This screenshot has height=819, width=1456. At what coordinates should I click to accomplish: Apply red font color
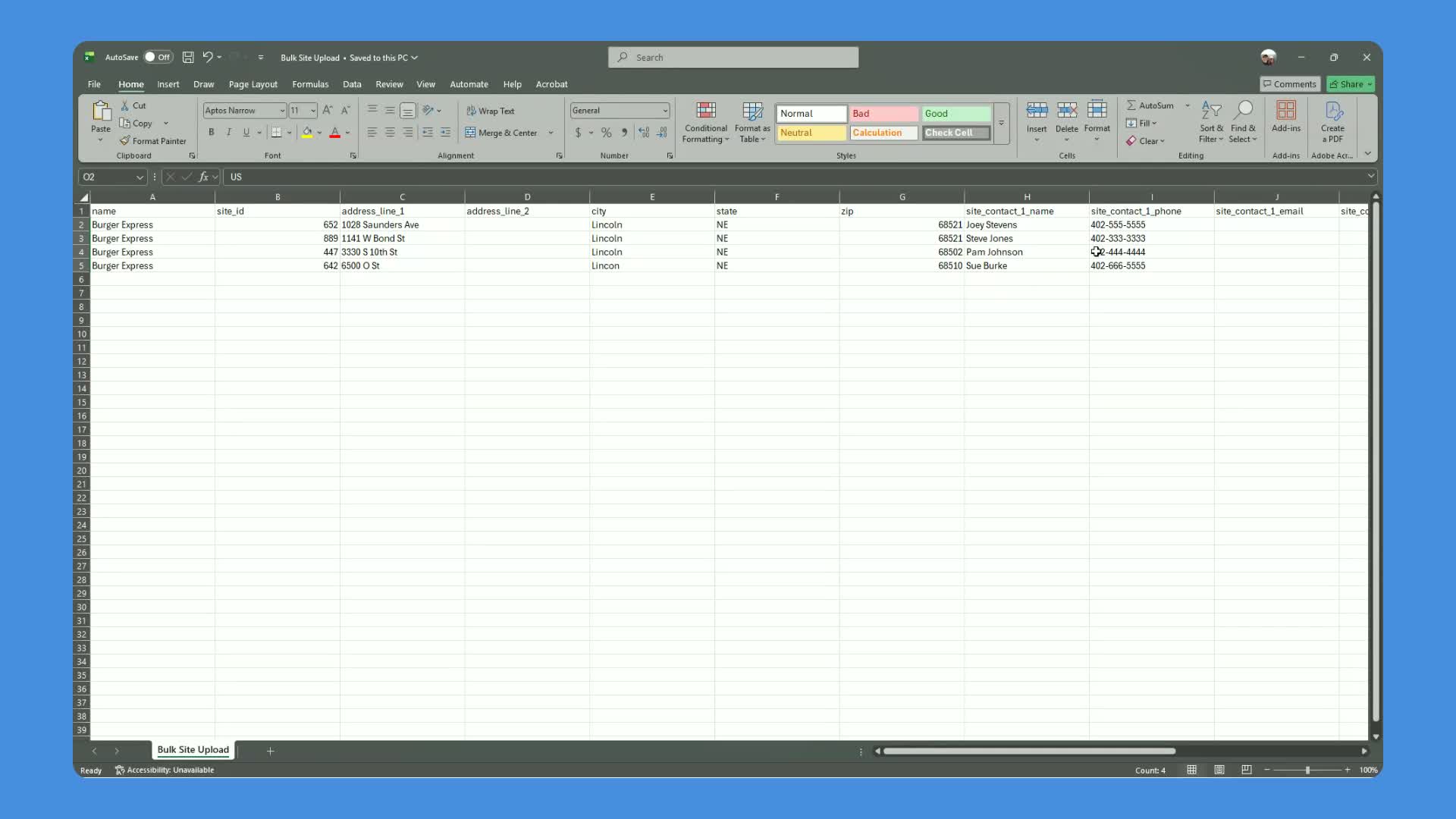pyautogui.click(x=334, y=133)
